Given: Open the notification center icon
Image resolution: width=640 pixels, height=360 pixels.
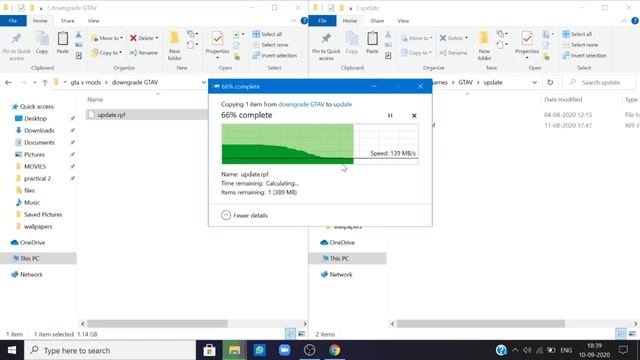Looking at the screenshot, I should coord(623,350).
